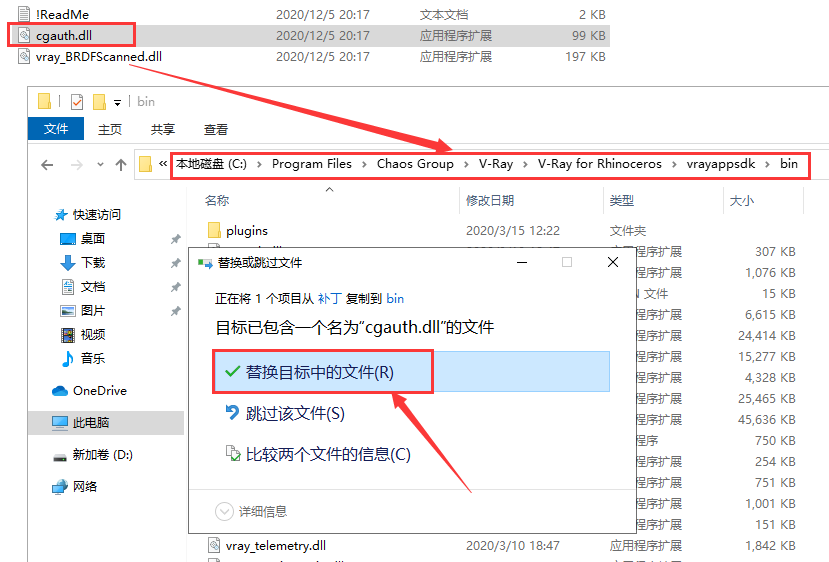Open the recent locations dropdown arrow
Viewport: 829px width, 562px height.
pos(100,165)
